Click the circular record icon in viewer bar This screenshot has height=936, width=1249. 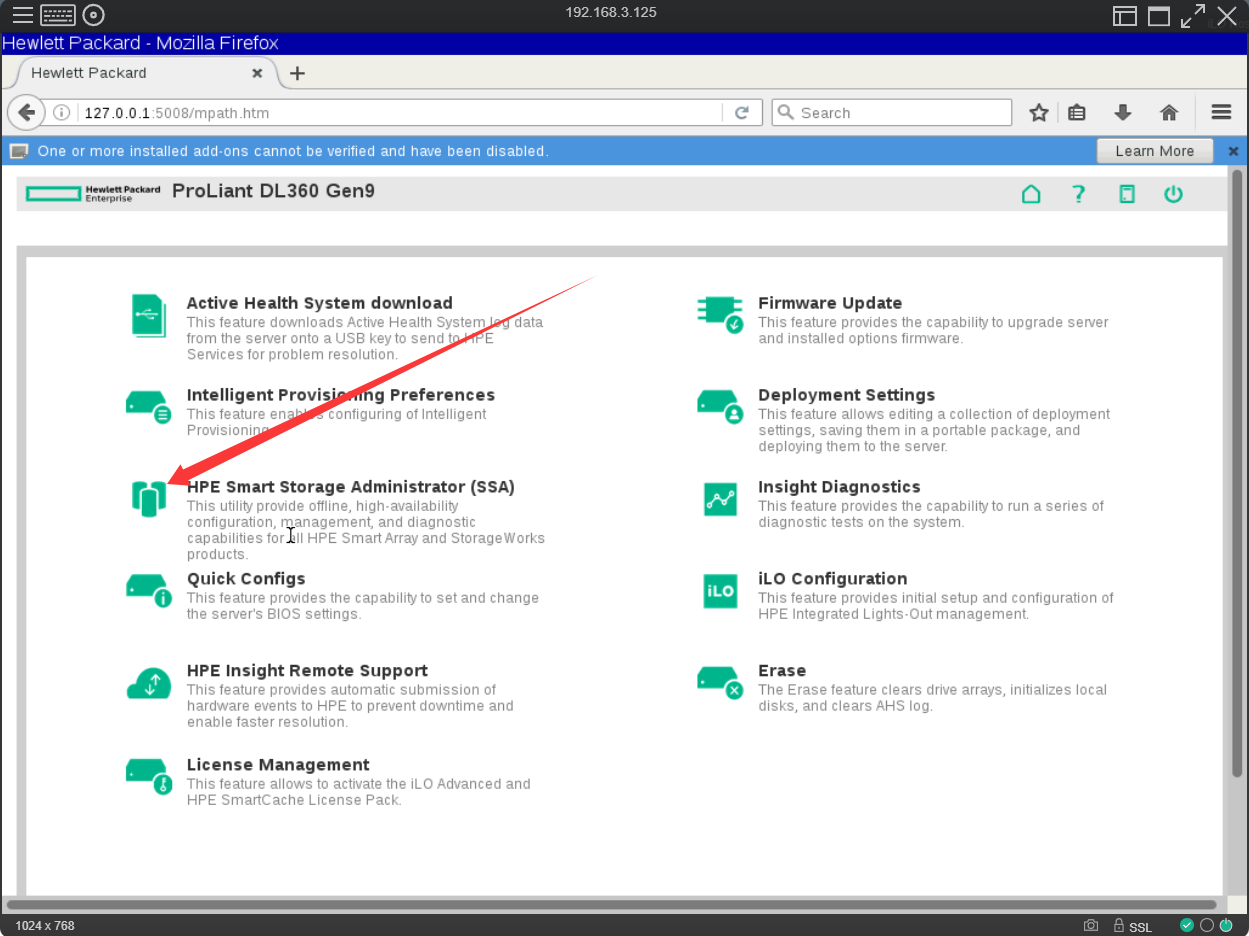point(93,15)
